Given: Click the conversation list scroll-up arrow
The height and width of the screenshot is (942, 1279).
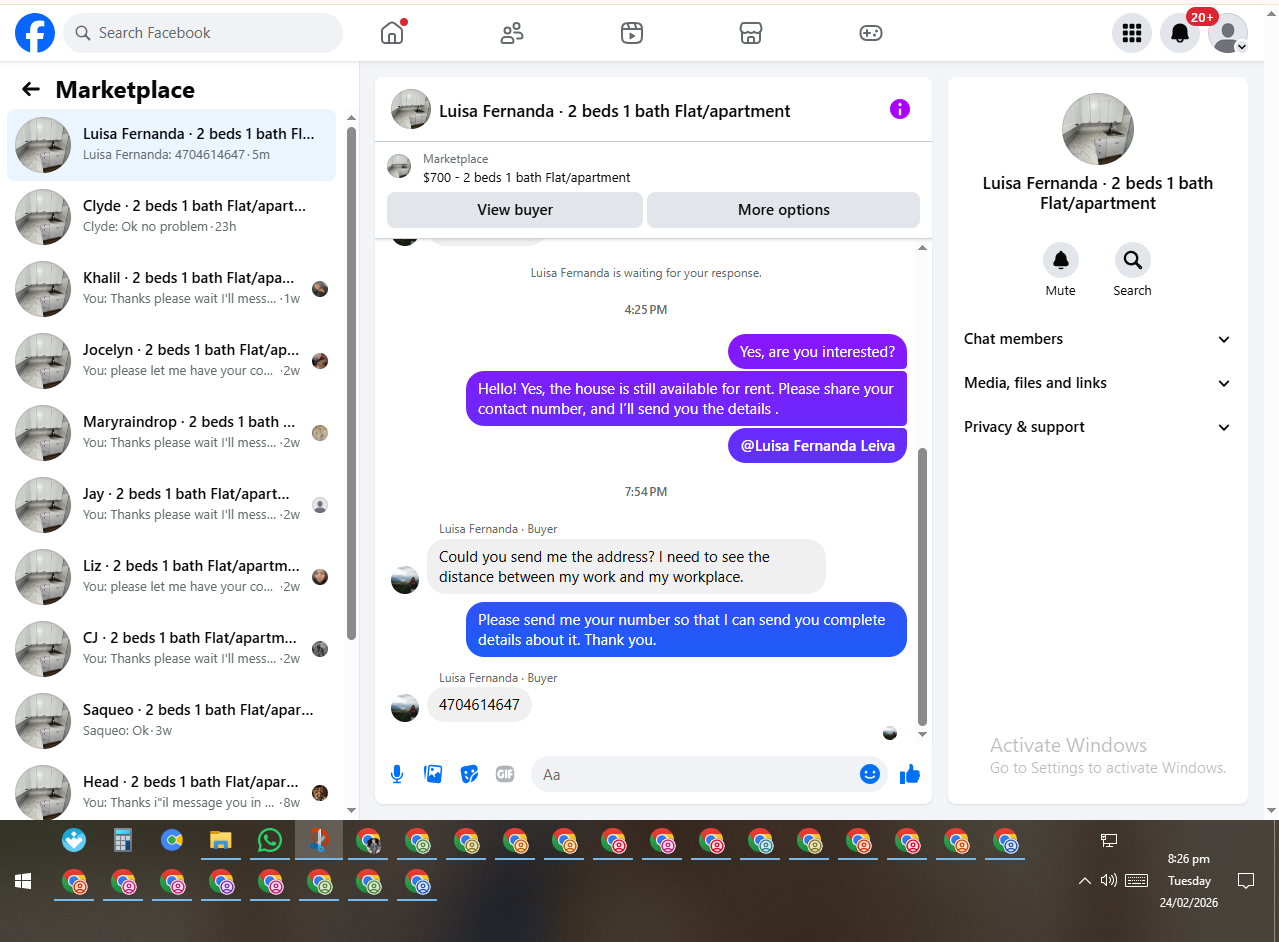Looking at the screenshot, I should tap(351, 117).
